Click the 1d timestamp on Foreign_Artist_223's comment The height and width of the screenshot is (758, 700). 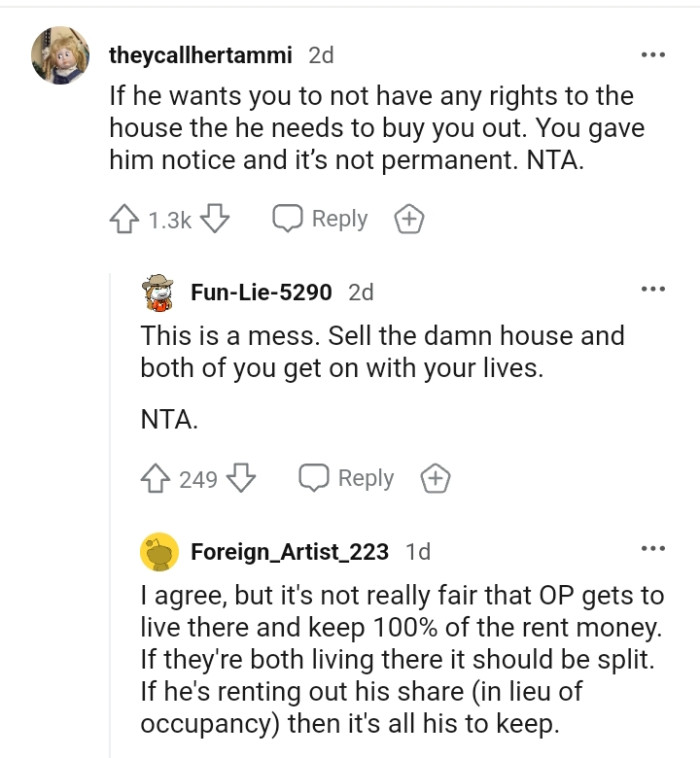[418, 551]
